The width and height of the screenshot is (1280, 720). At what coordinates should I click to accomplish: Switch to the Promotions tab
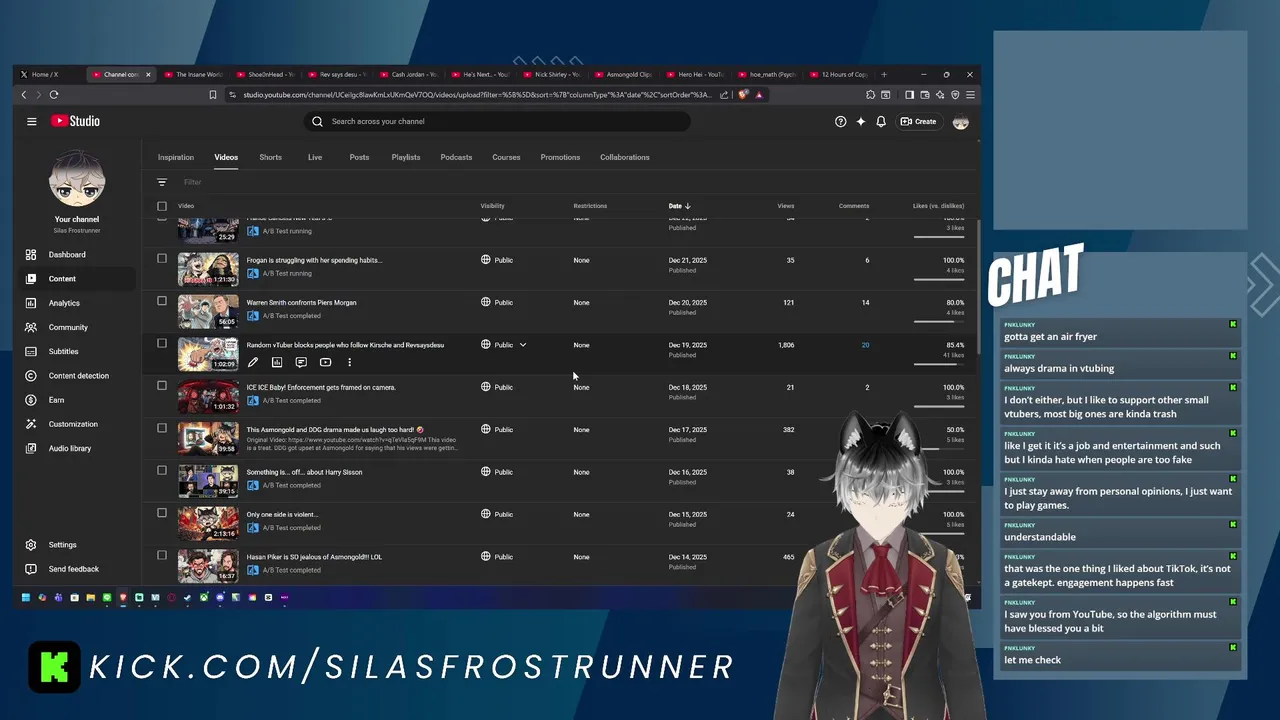point(560,157)
